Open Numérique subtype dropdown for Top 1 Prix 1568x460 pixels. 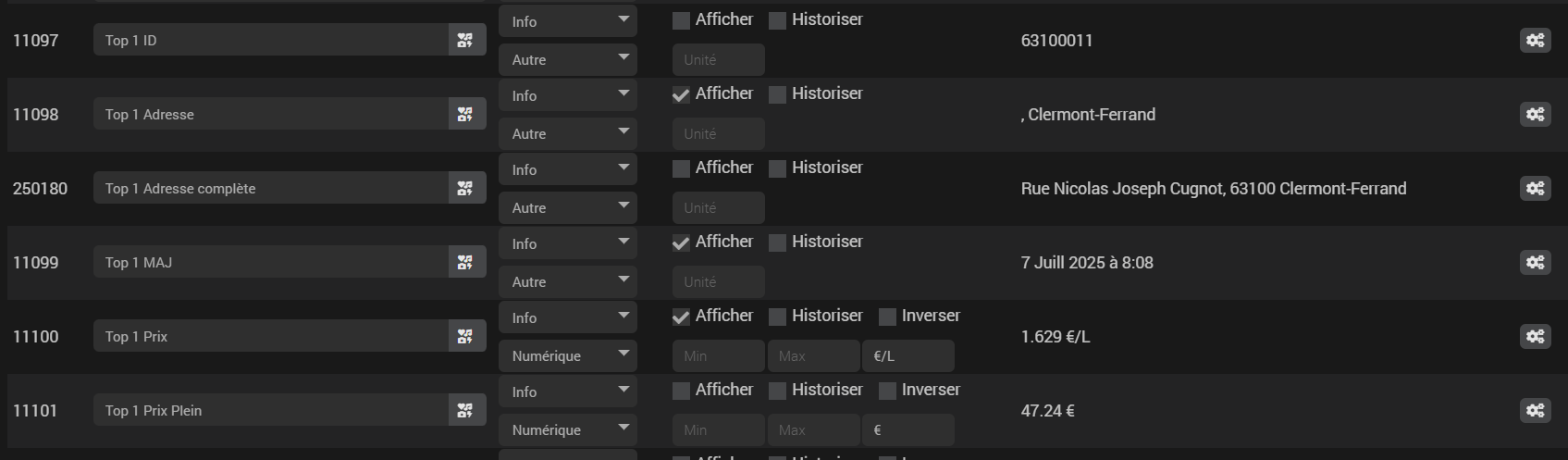(x=568, y=355)
